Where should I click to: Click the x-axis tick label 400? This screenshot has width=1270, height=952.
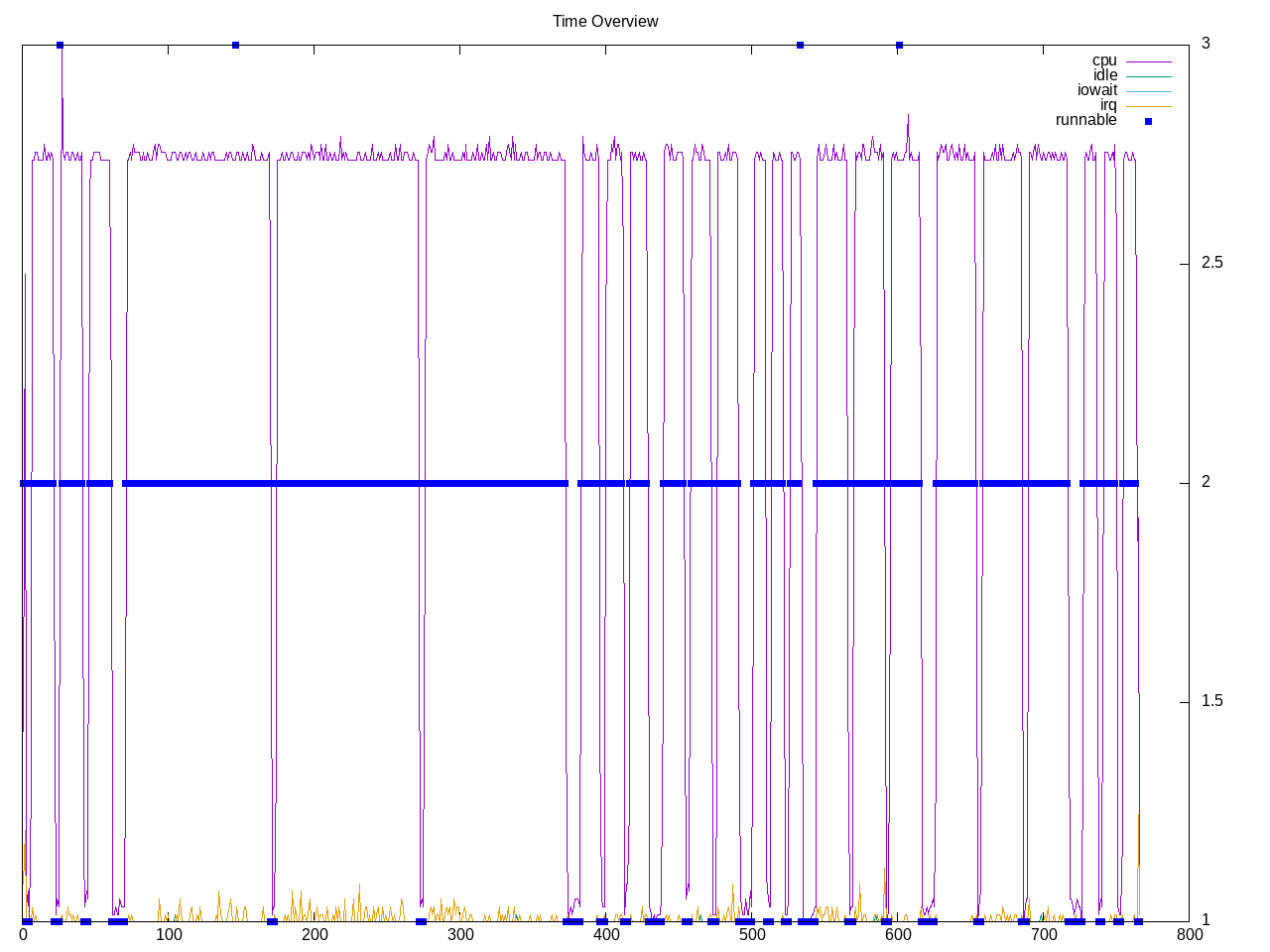click(606, 935)
